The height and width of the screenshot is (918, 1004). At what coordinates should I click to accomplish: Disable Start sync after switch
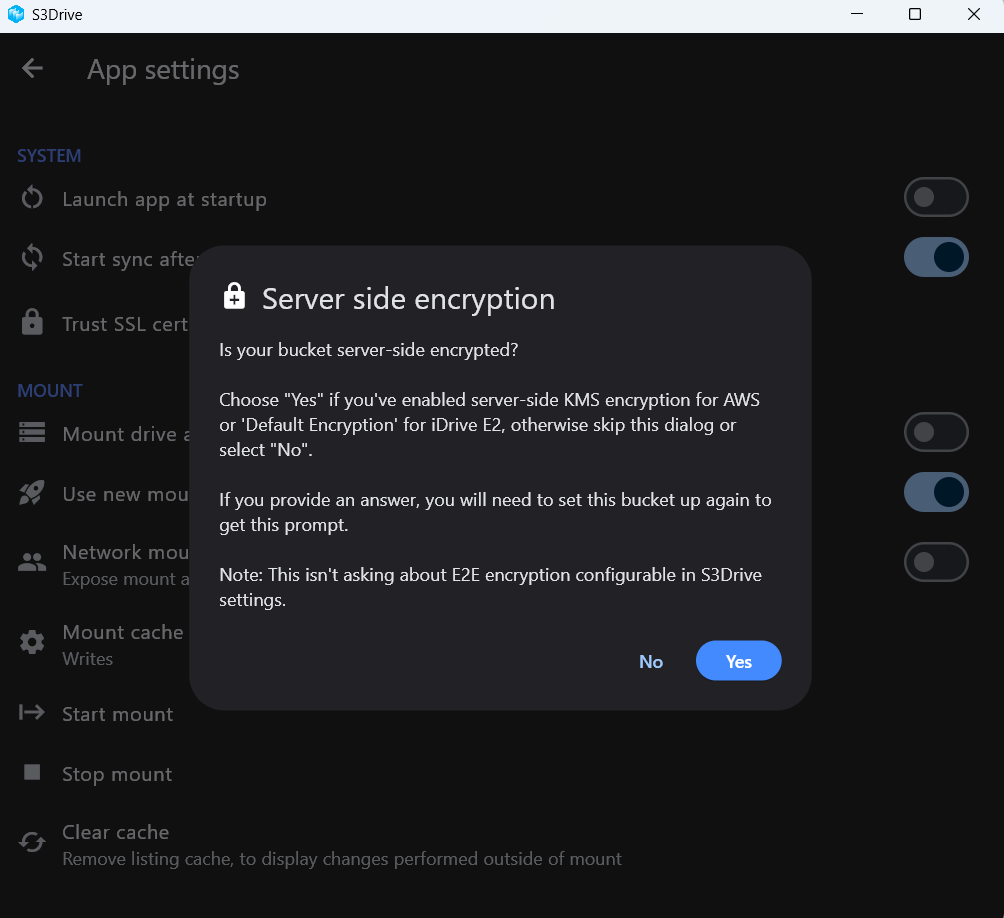[x=935, y=257]
